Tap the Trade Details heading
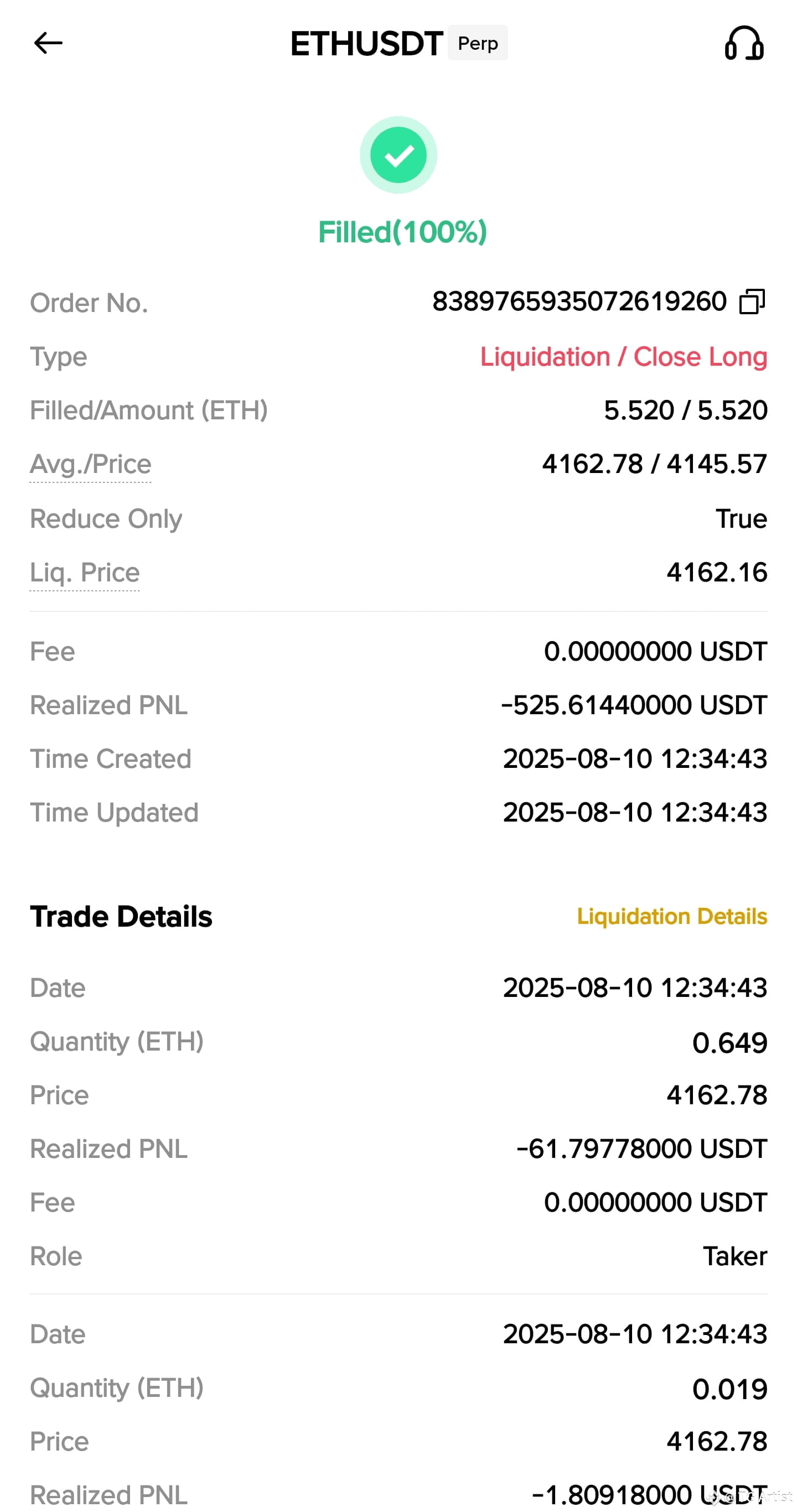 pos(121,916)
